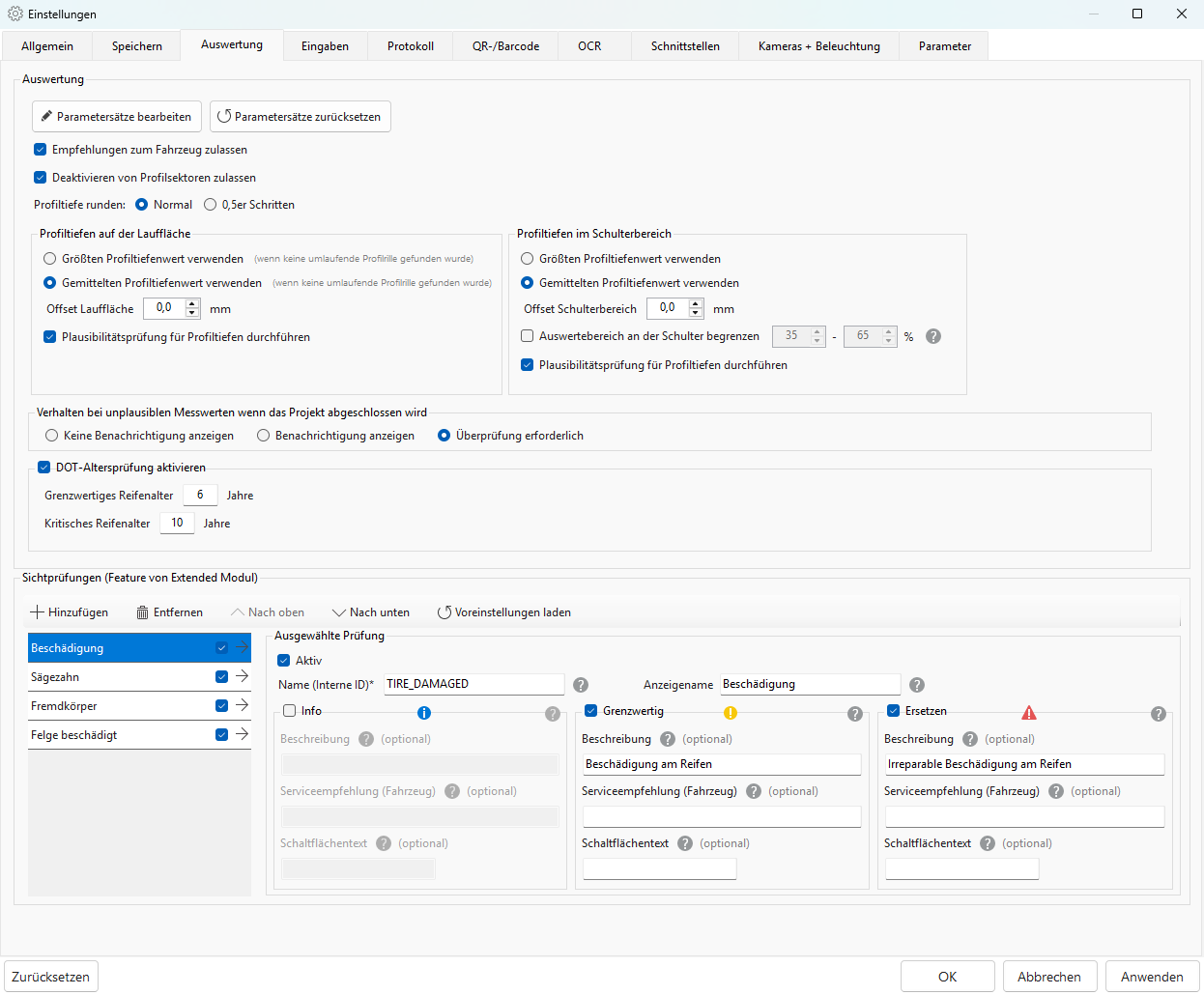Decrease Offset Schulterbereich with spinner down arrow
This screenshot has height=995, width=1204.
(x=696, y=313)
